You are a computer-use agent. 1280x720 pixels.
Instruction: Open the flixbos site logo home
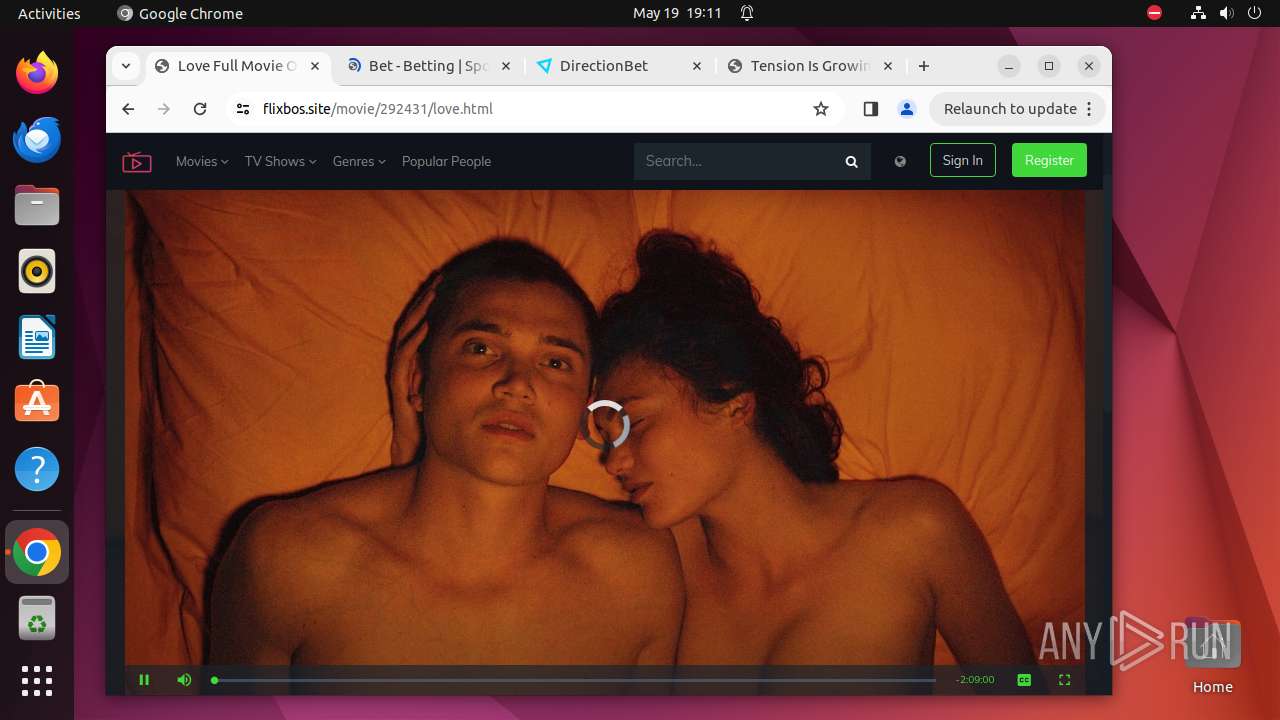coord(137,161)
